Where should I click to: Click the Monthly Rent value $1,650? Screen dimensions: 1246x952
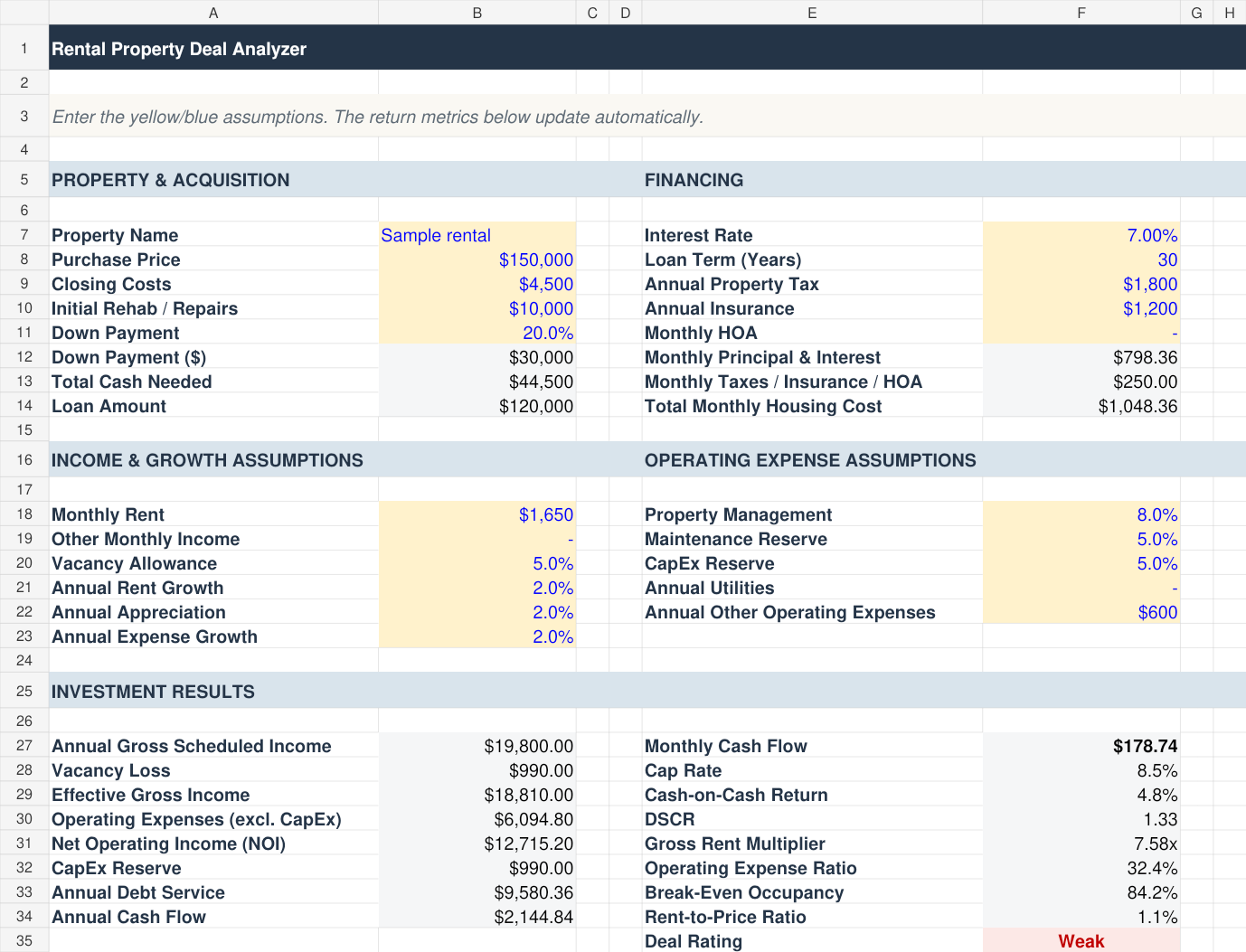pyautogui.click(x=477, y=514)
